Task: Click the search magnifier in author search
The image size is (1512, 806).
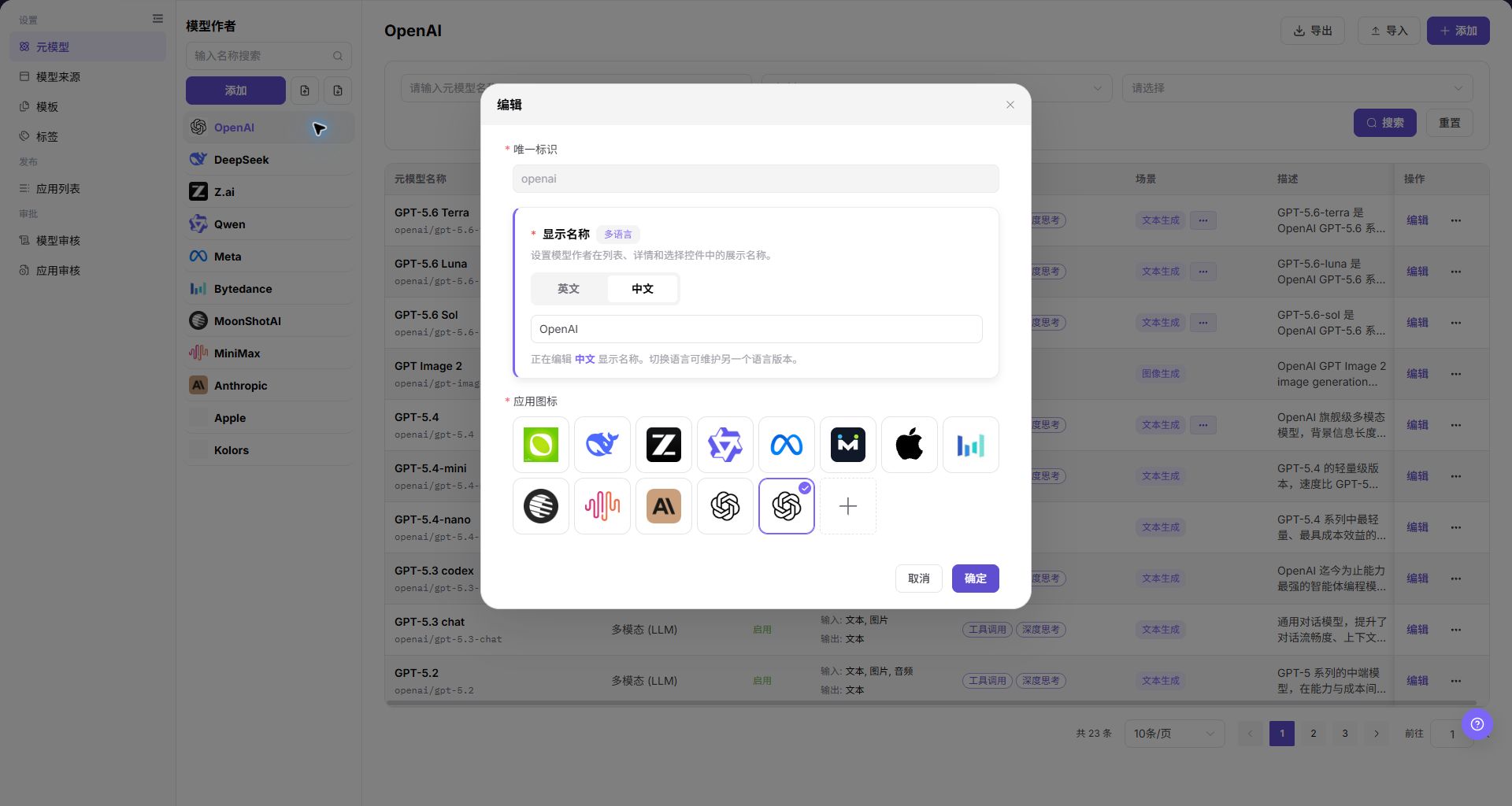Action: coord(338,56)
